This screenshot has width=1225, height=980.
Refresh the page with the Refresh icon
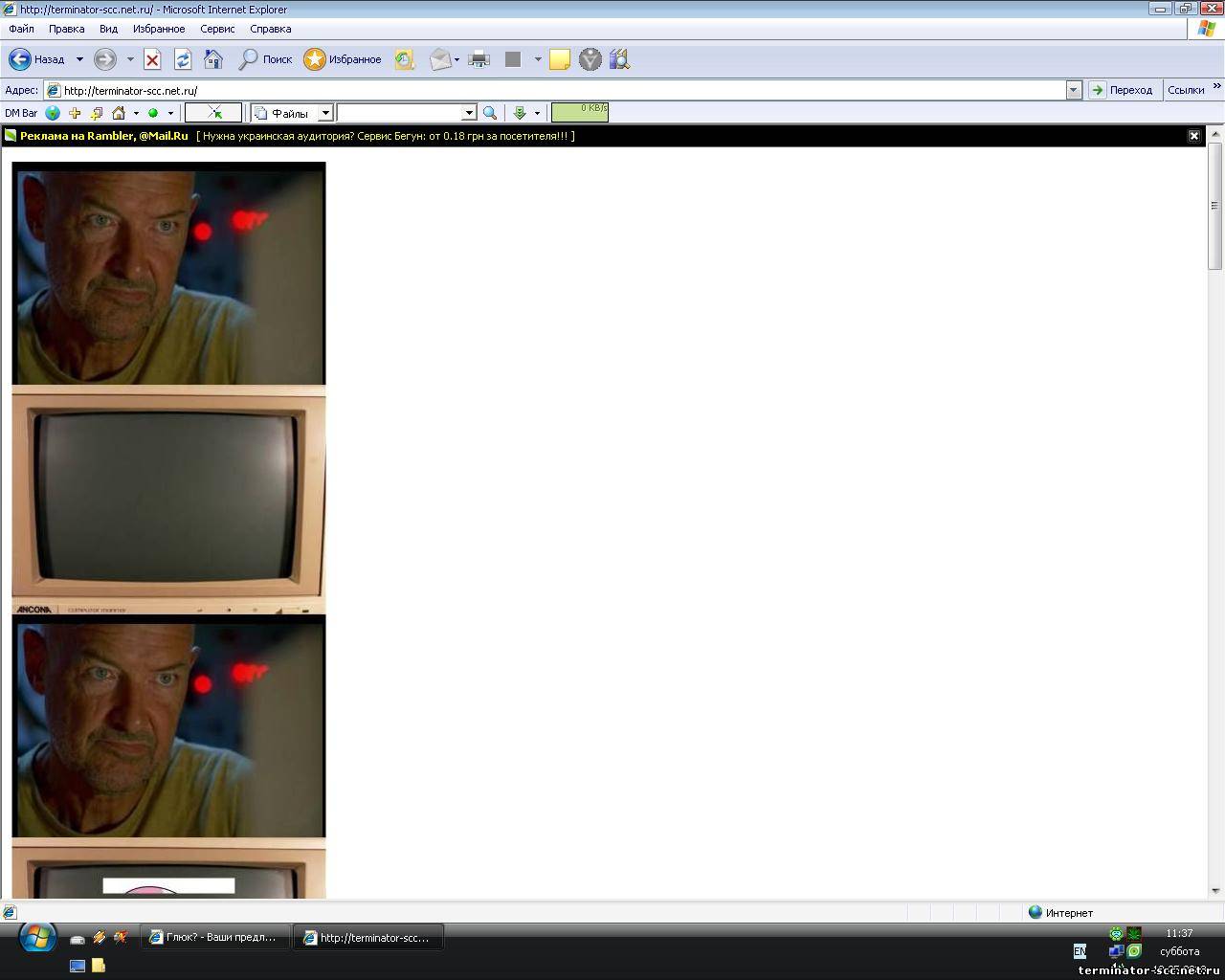coord(183,59)
